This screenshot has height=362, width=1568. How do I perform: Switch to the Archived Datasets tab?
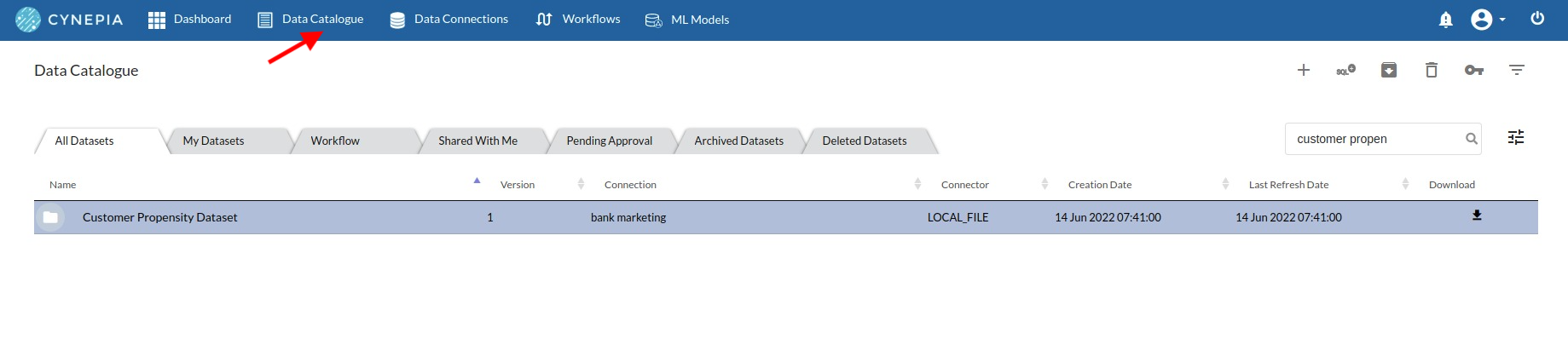(738, 141)
